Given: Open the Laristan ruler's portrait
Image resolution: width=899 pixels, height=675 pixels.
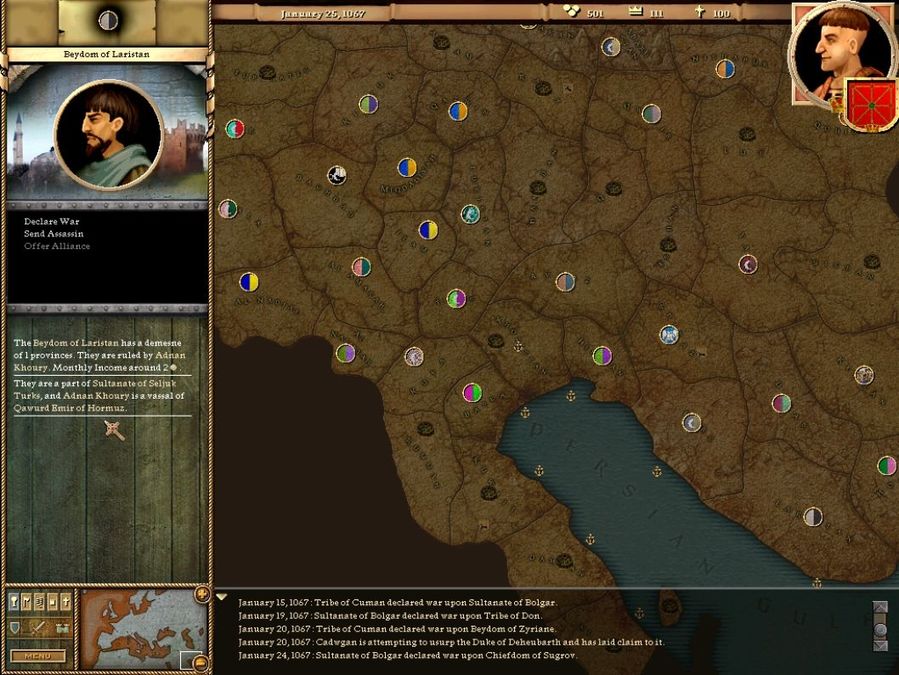Looking at the screenshot, I should [x=108, y=135].
